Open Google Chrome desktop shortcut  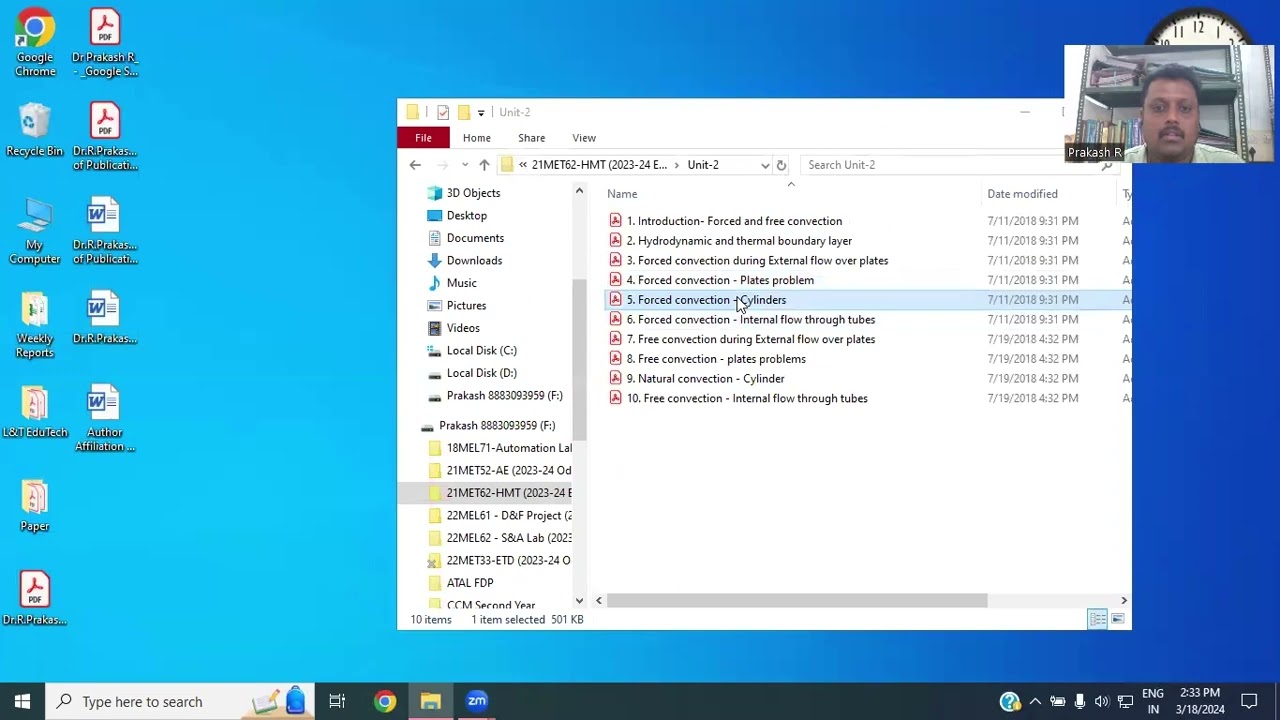click(x=35, y=43)
